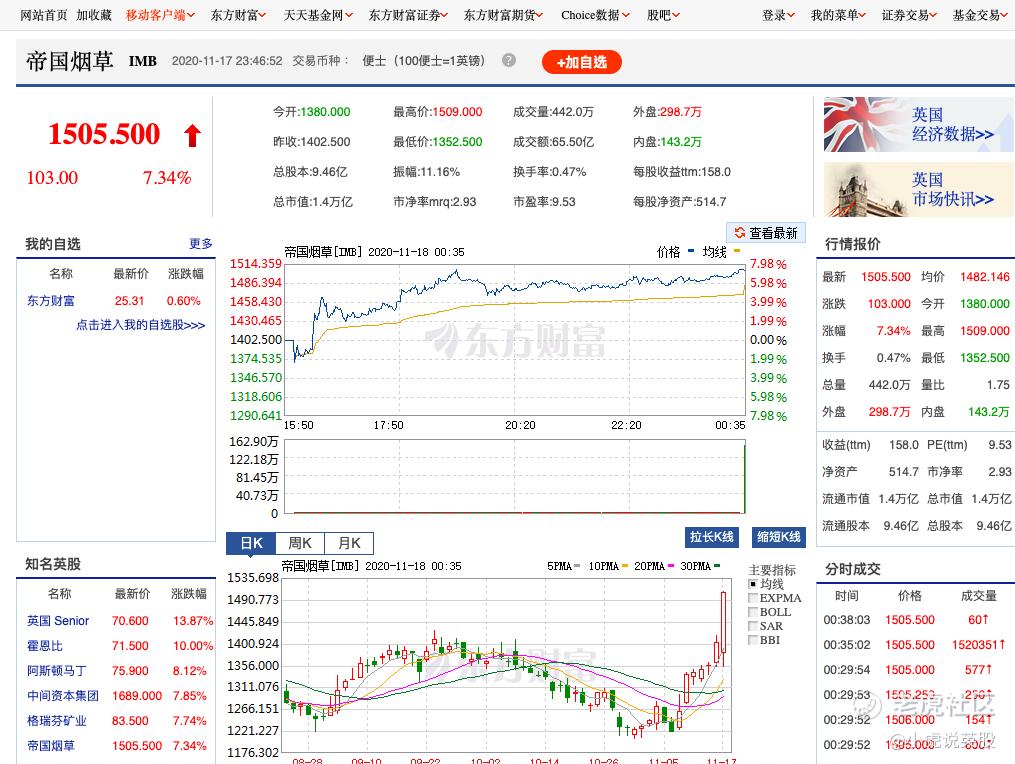The image size is (1015, 764).
Task: Click the 00:38:03 trade record row
Action: tap(914, 620)
